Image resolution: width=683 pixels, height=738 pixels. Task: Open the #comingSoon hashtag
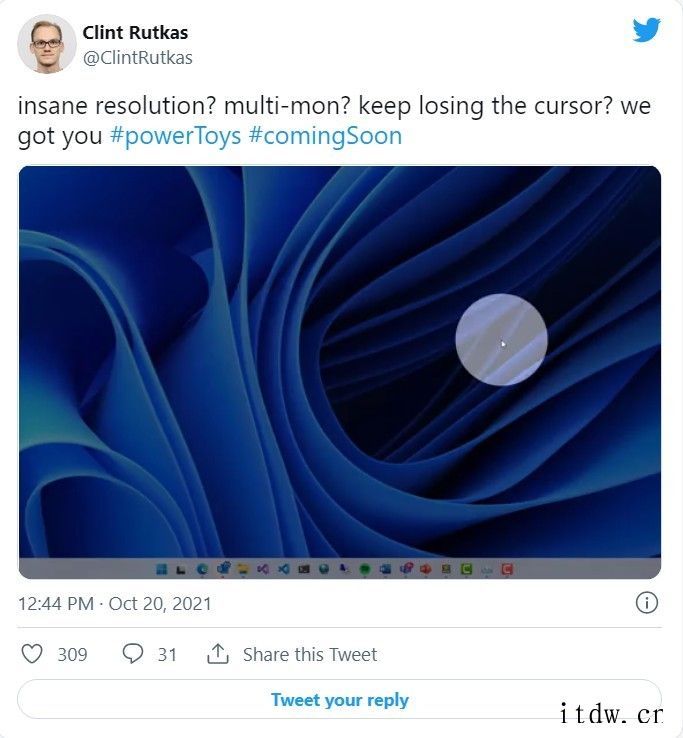click(x=325, y=136)
